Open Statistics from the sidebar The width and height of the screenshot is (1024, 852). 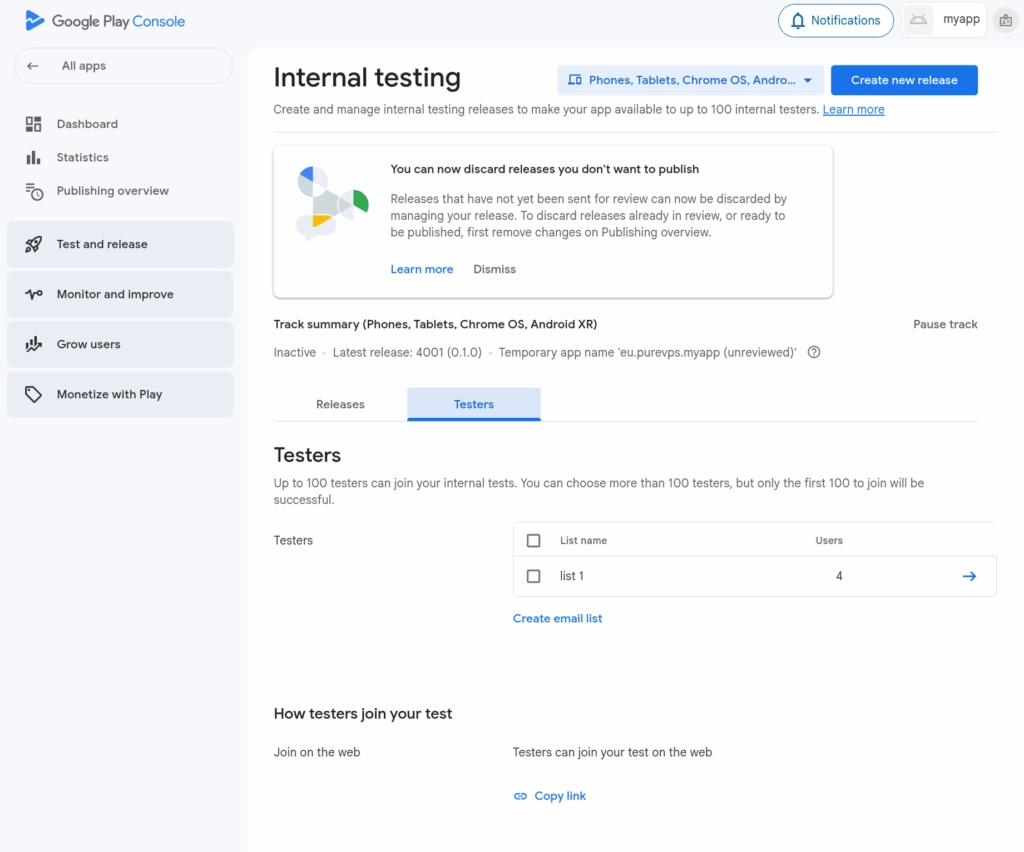tap(82, 157)
